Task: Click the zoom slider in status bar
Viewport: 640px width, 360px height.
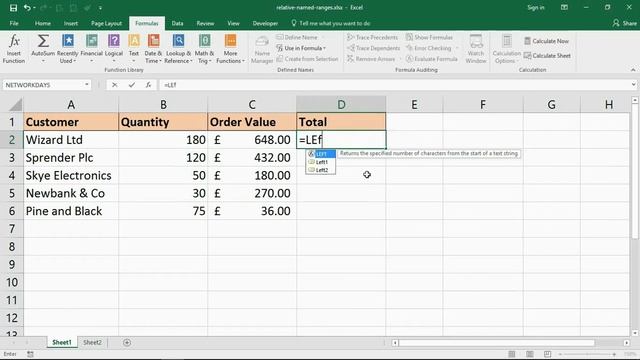Action: click(587, 354)
